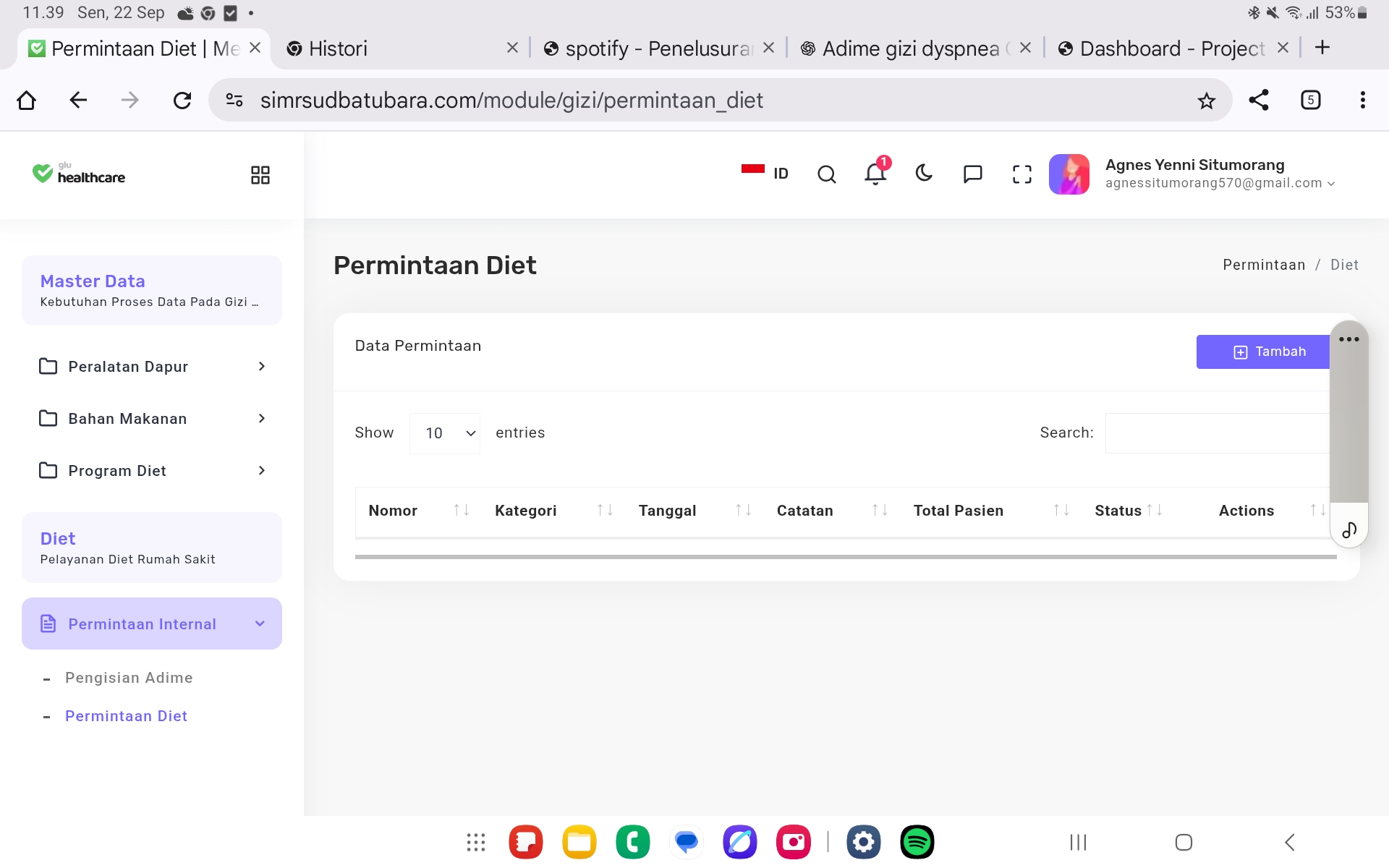Bookmark page with the star icon
This screenshot has height=868, width=1389.
(1206, 101)
